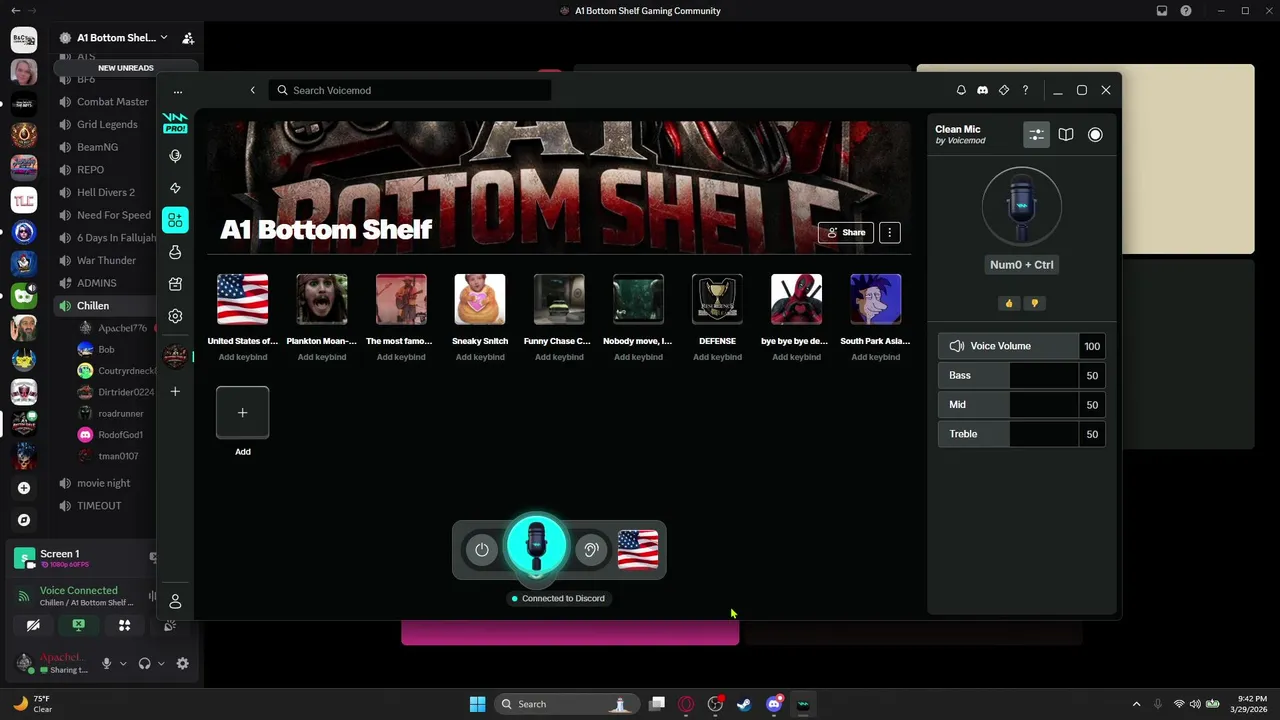Mute Discord microphone button
This screenshot has height=720, width=1280.
pos(106,663)
